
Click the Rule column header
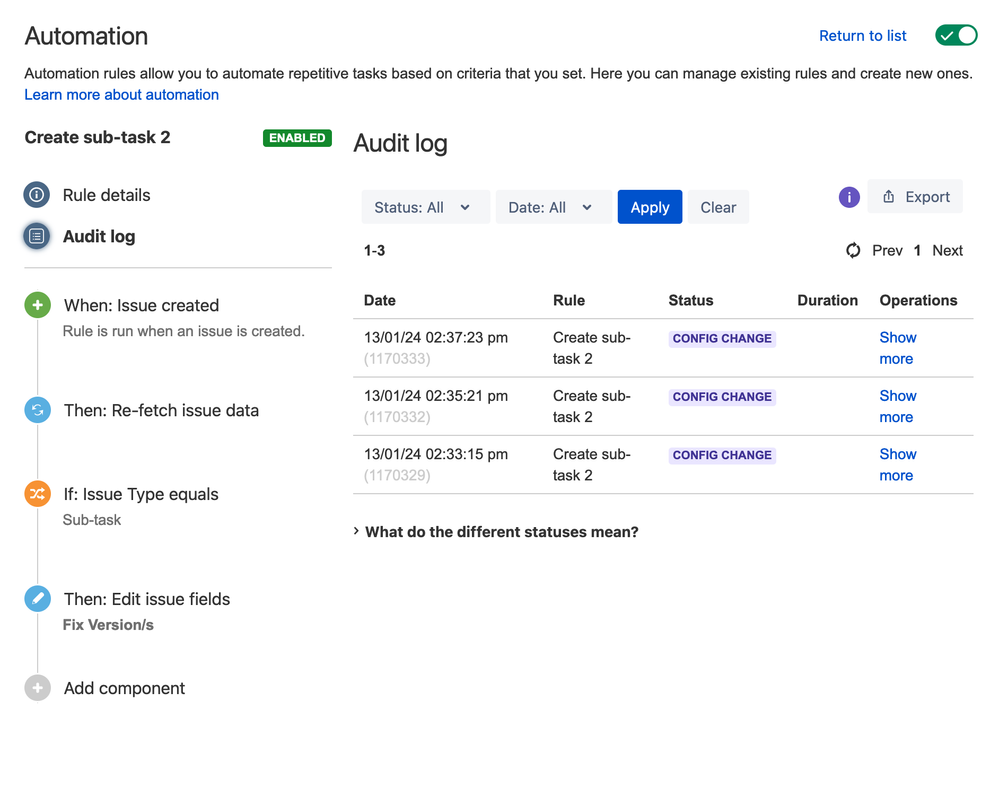(569, 300)
